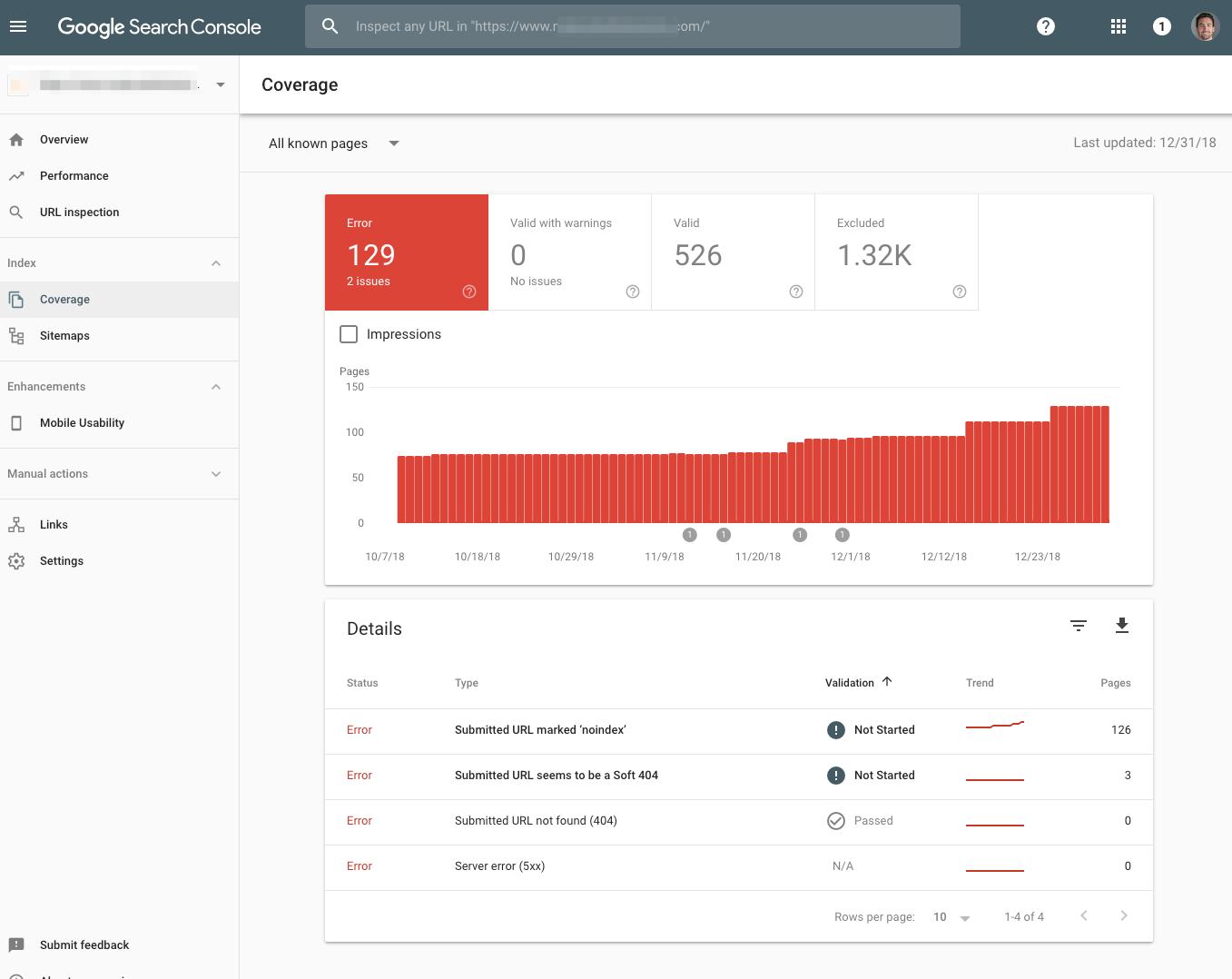Toggle the Error status card
This screenshot has height=979, width=1232.
[407, 252]
